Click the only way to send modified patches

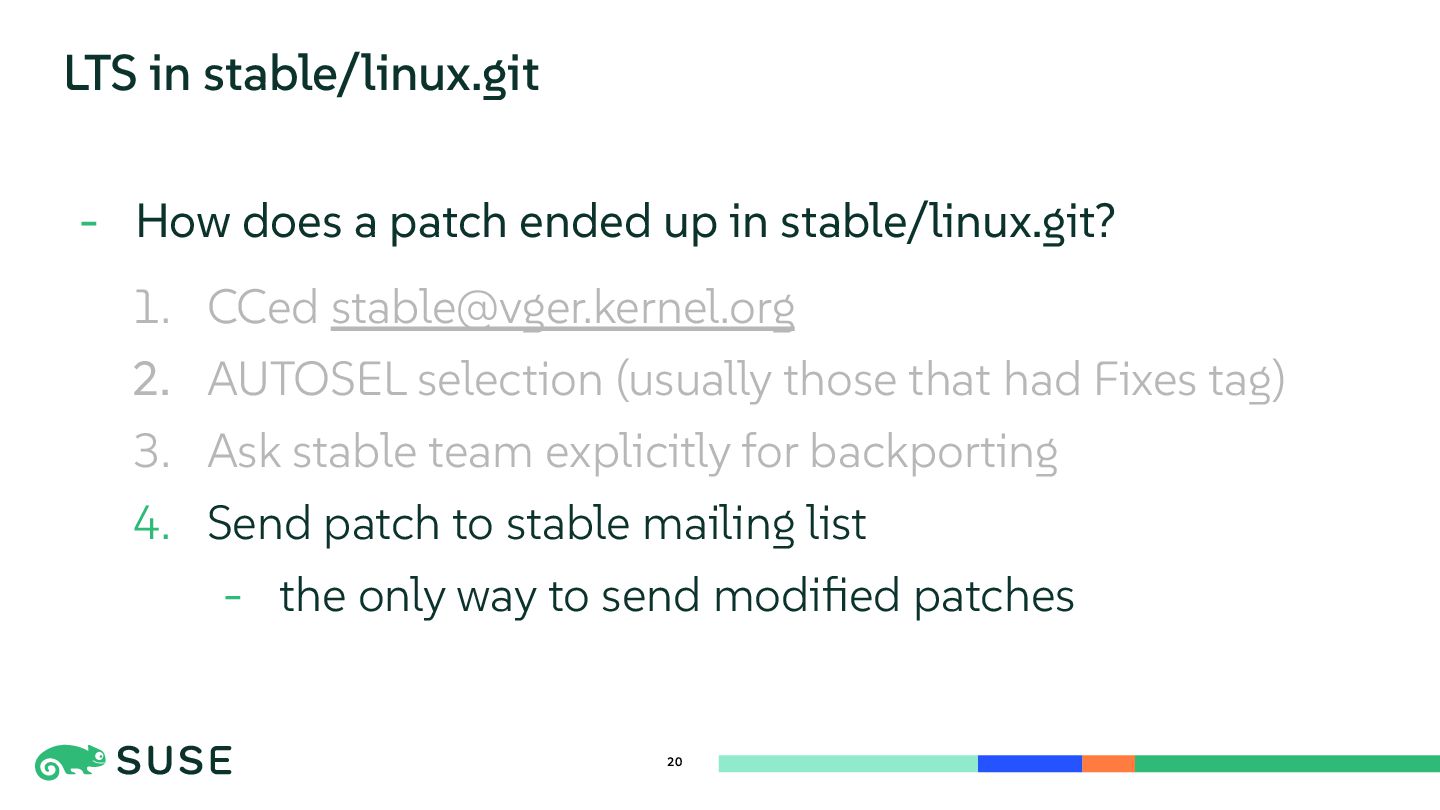(677, 595)
